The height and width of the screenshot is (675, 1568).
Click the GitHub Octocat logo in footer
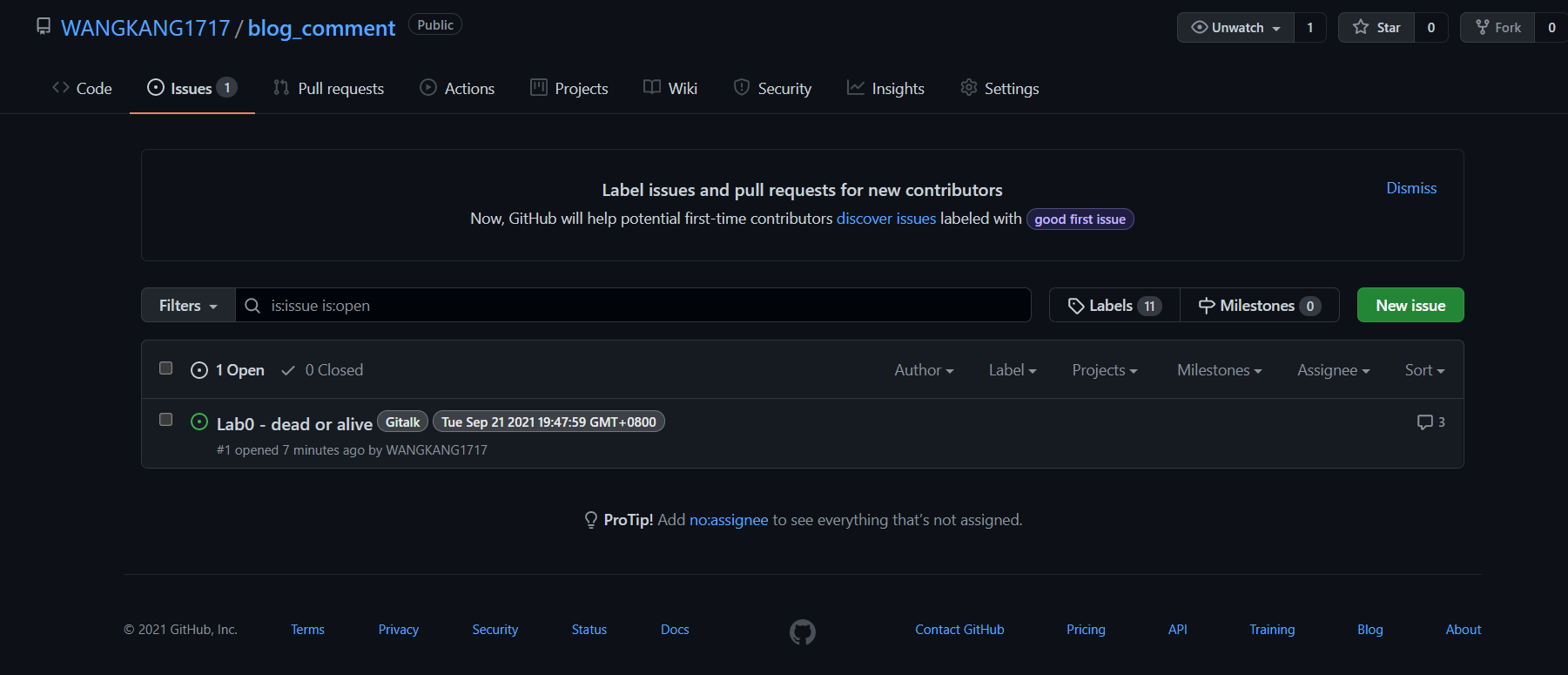(802, 631)
